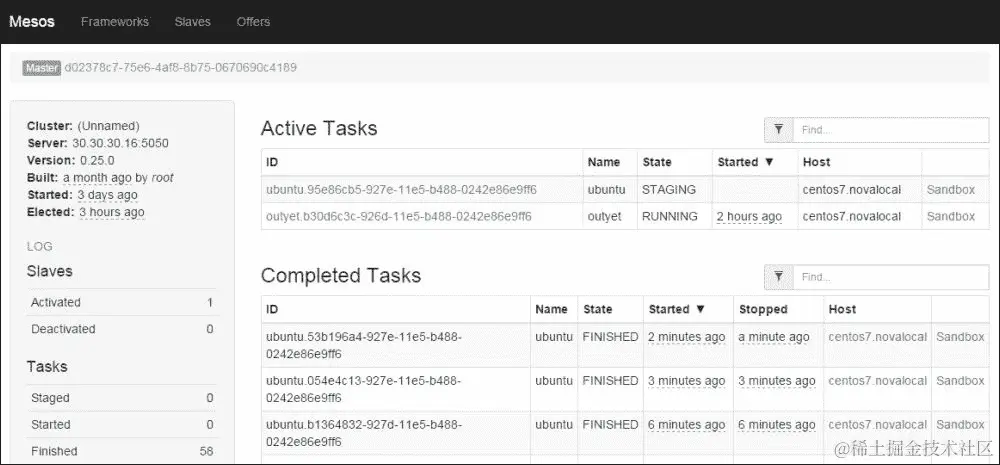
Task: Open Sandbox for task ubuntu.53b196a4
Action: tap(960, 337)
